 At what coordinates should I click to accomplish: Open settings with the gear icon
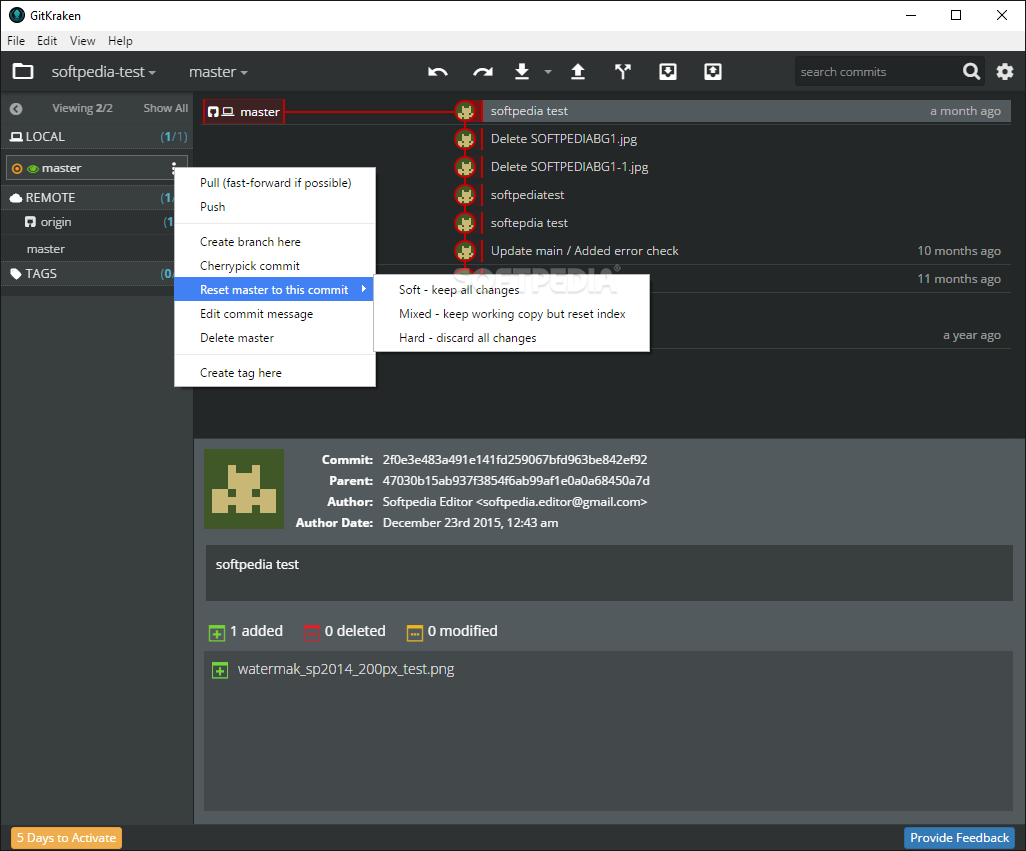[1004, 71]
